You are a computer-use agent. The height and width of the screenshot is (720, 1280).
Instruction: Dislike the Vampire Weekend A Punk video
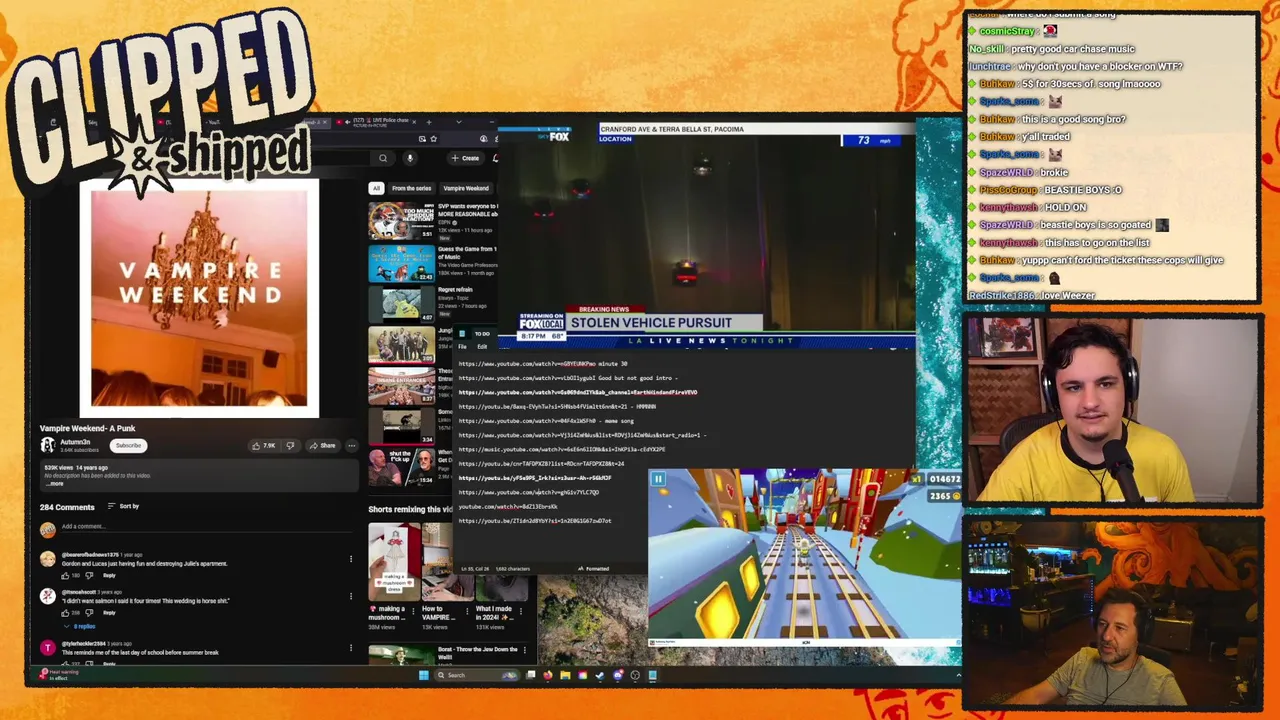(x=290, y=445)
